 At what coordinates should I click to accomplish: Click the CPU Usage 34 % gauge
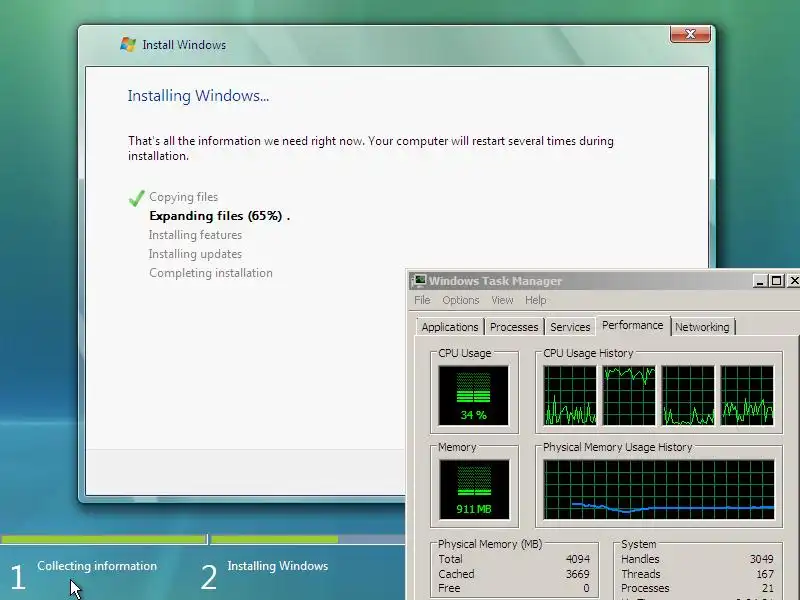coord(473,395)
